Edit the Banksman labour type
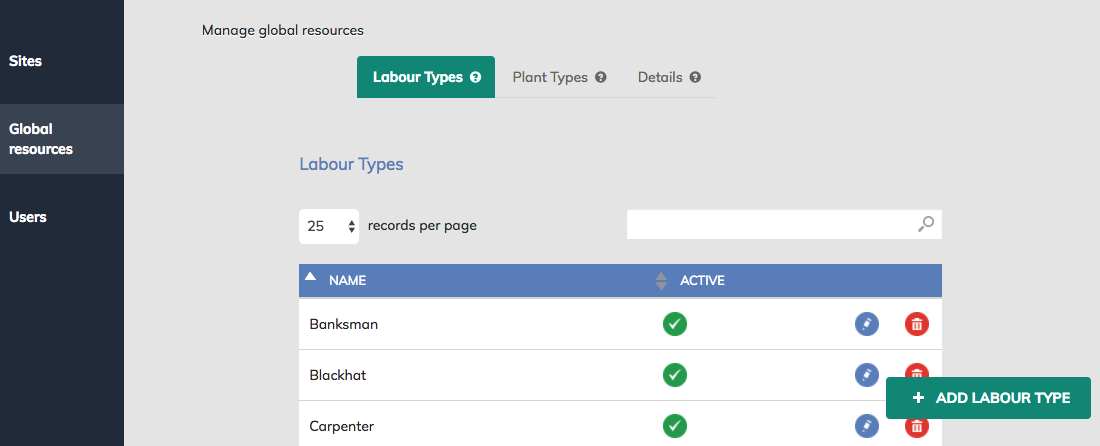1100x446 pixels. coord(866,324)
